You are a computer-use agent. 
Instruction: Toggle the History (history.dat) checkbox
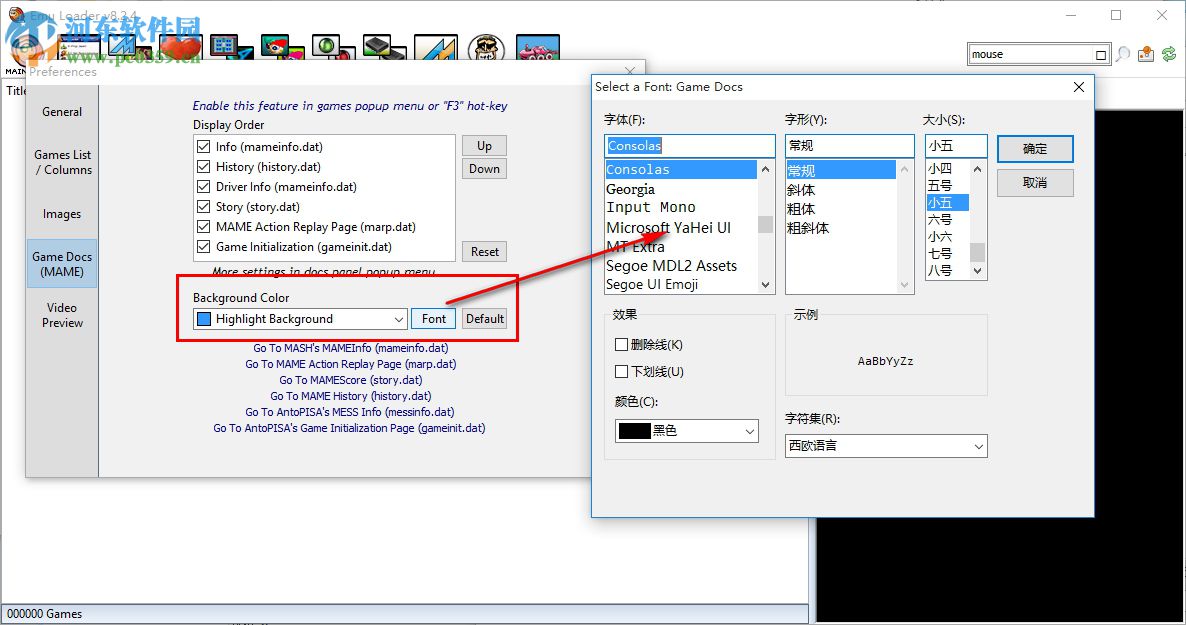tap(203, 166)
